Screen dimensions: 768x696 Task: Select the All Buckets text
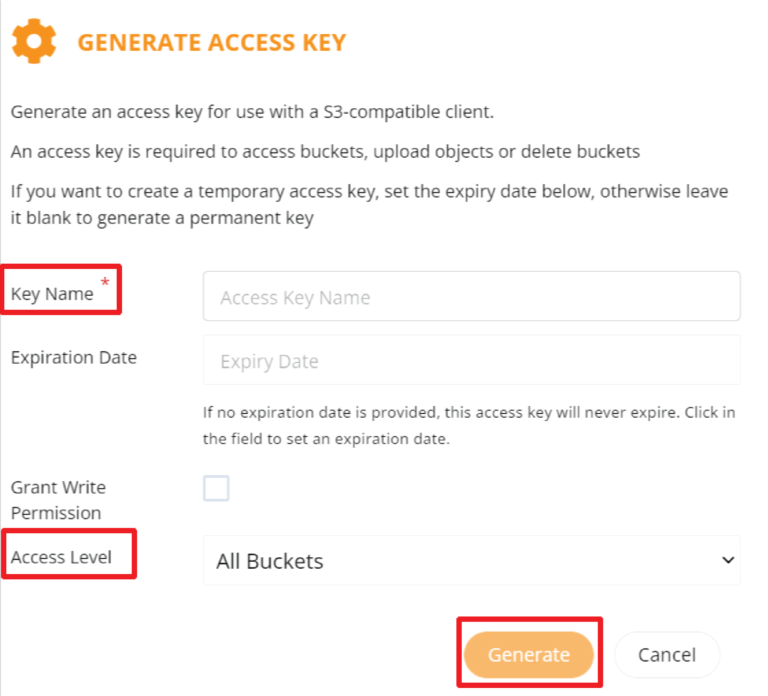[270, 561]
